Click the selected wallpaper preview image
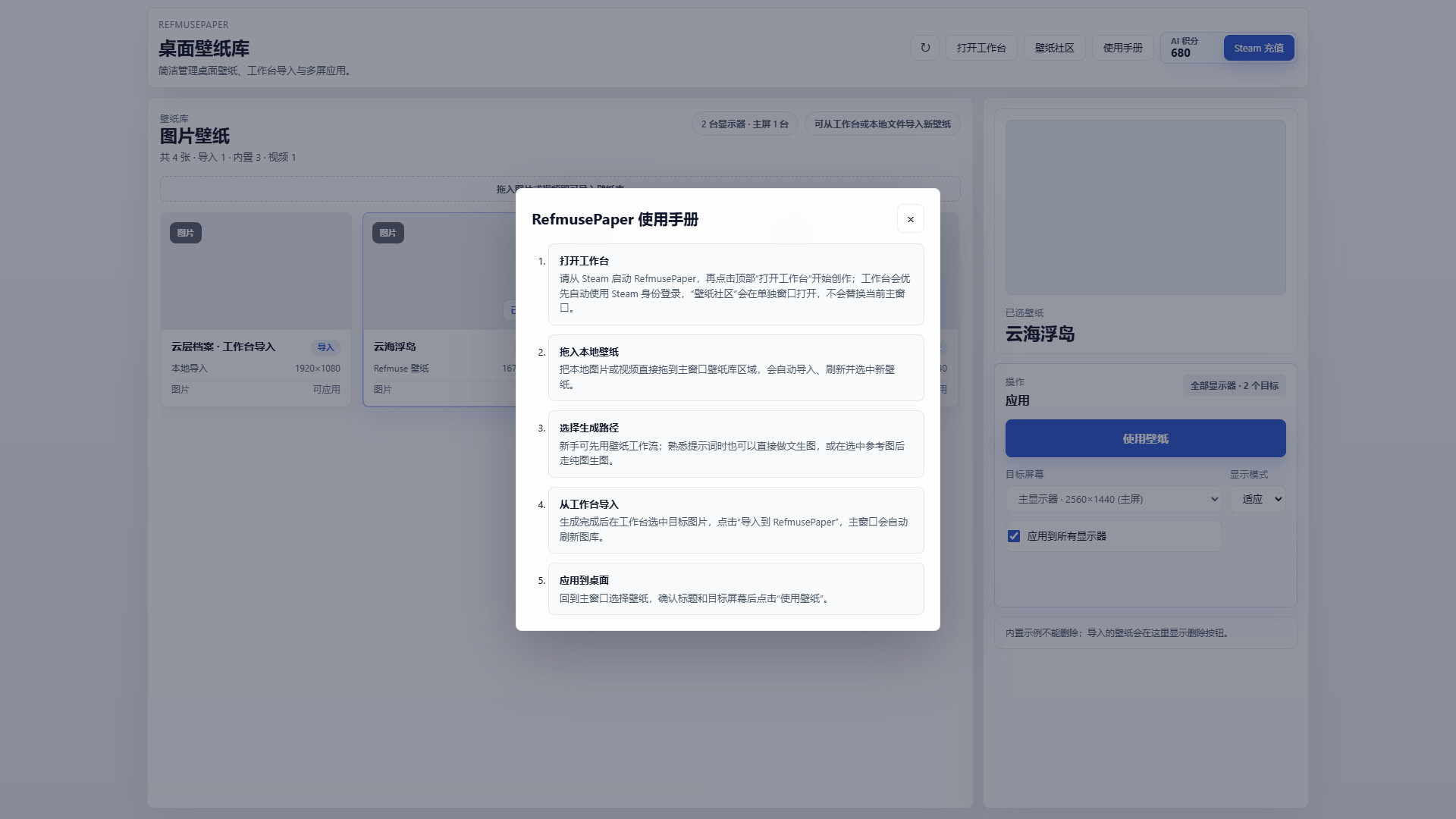 (1145, 207)
